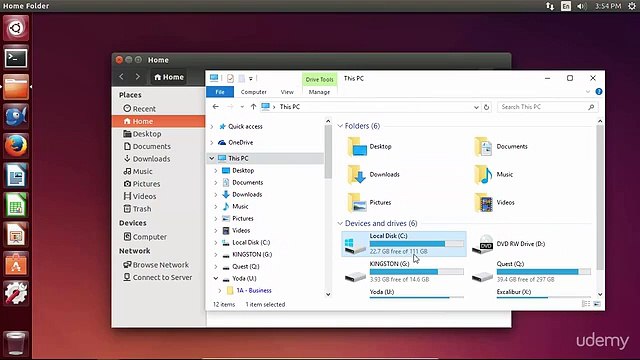The width and height of the screenshot is (640, 360).
Task: Open LibreOffice Calc dock icon
Action: 16,205
